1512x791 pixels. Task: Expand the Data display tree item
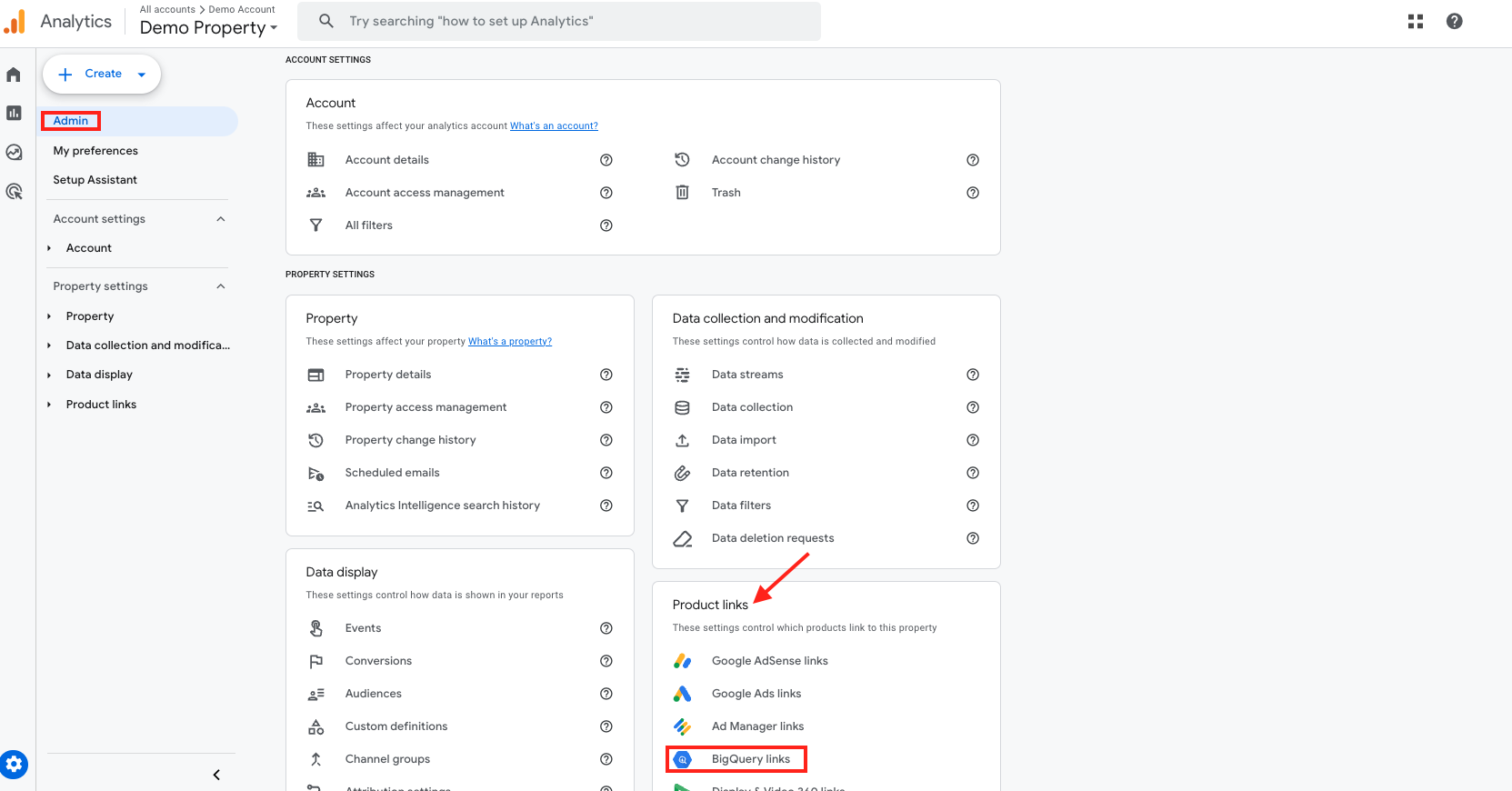click(49, 375)
